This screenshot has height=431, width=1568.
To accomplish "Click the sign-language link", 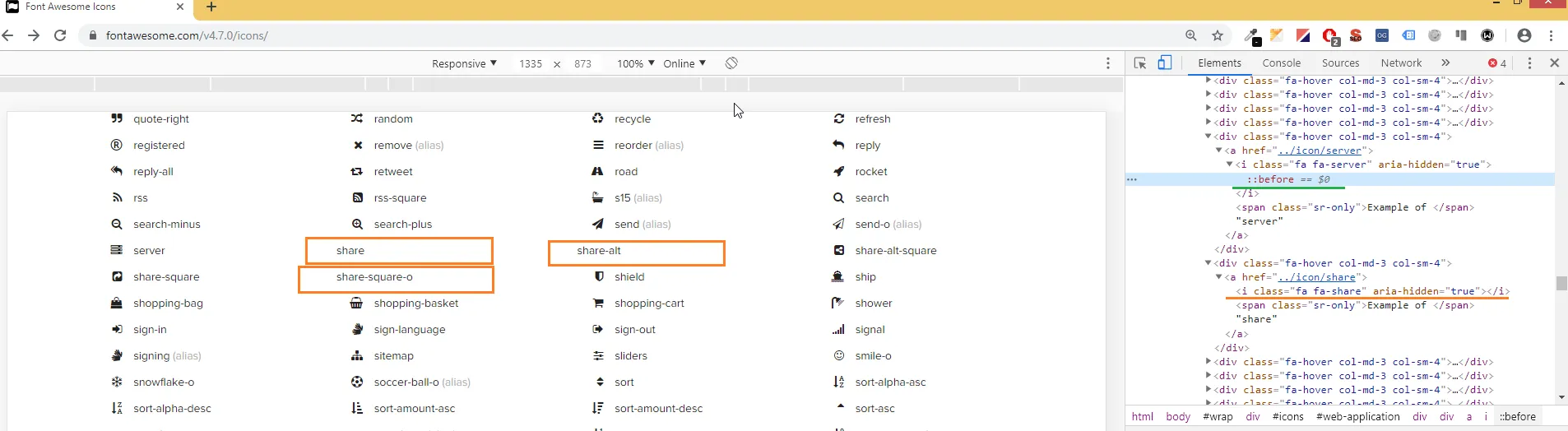I will pos(409,329).
